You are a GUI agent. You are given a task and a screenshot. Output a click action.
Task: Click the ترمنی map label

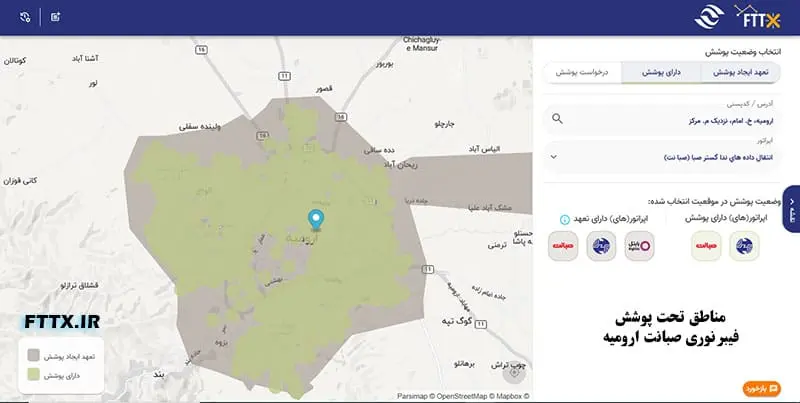[x=497, y=245]
